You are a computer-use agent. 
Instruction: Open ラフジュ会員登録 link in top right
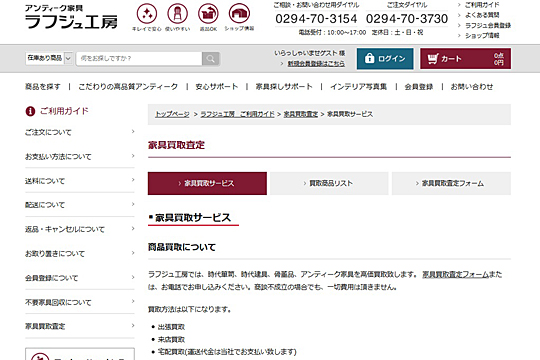[x=488, y=25]
